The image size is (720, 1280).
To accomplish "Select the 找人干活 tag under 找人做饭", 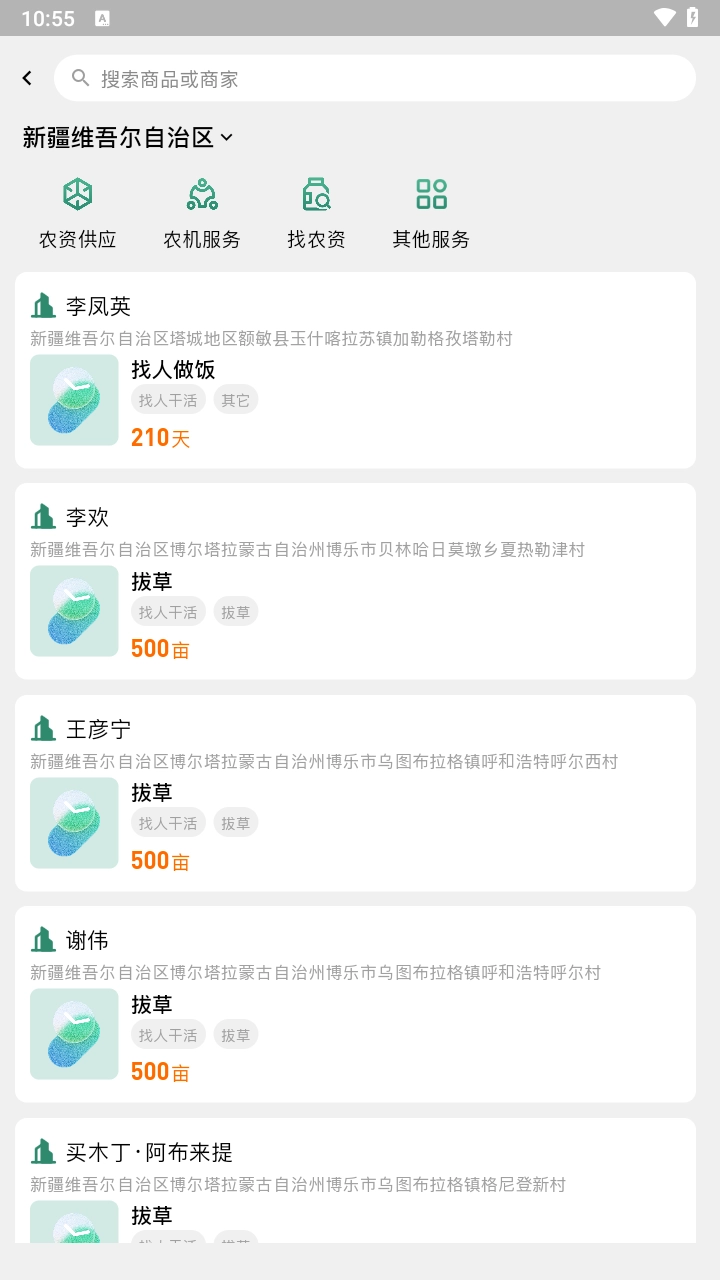I will pyautogui.click(x=168, y=400).
